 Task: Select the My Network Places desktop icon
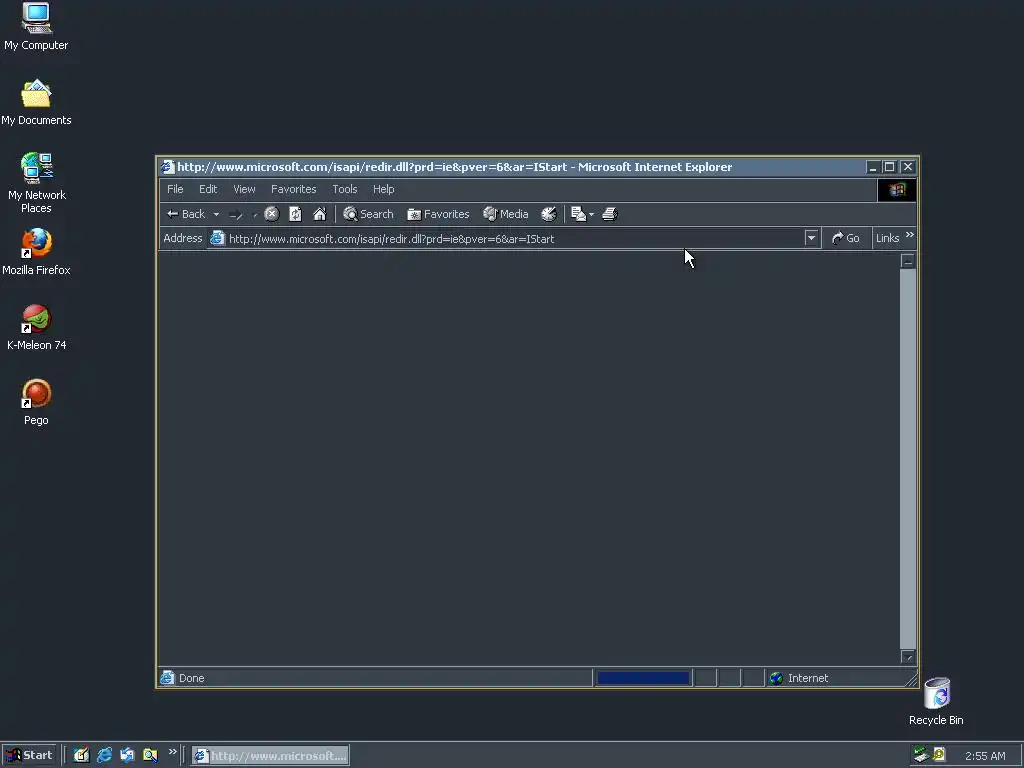(37, 183)
